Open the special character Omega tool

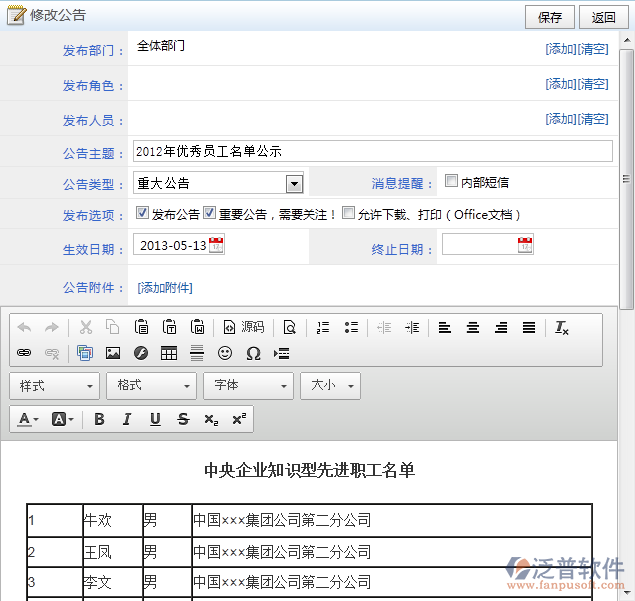point(253,353)
